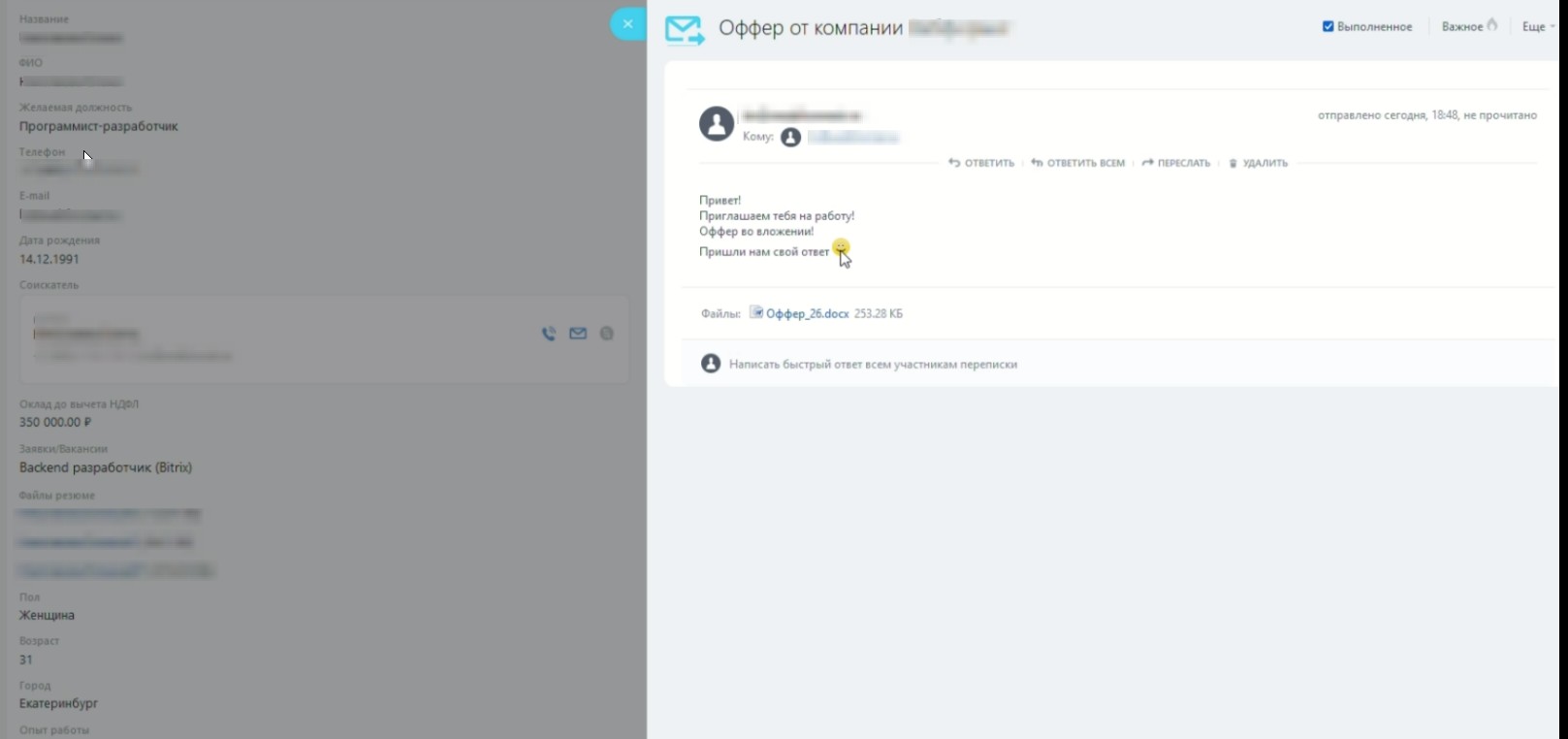Click the outgoing email envelope icon by title
Viewport: 1568px width, 739px height.
(685, 30)
